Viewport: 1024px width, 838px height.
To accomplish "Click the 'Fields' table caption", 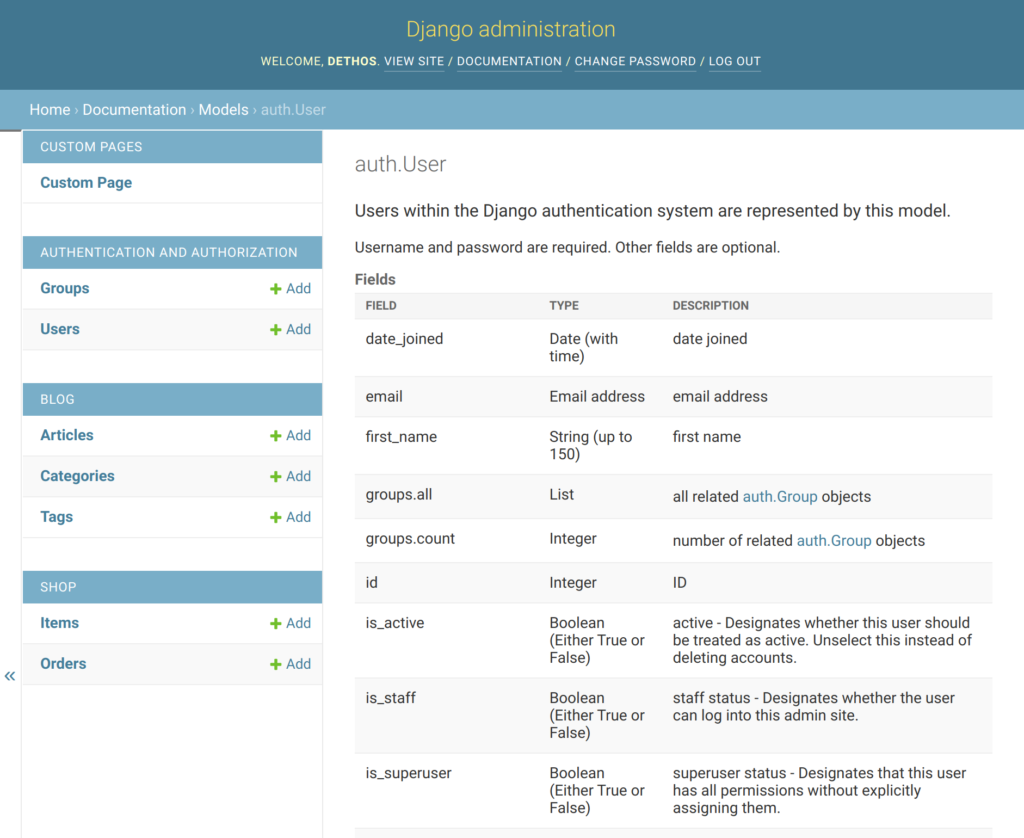I will pos(375,280).
